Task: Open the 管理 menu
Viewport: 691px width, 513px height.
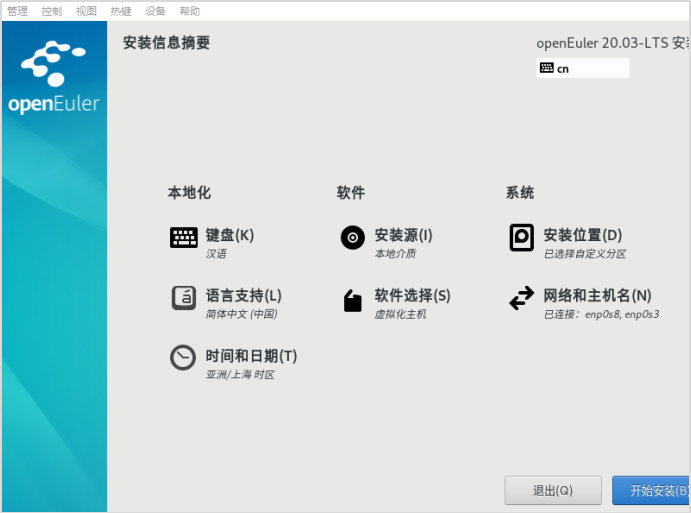Action: pos(18,11)
